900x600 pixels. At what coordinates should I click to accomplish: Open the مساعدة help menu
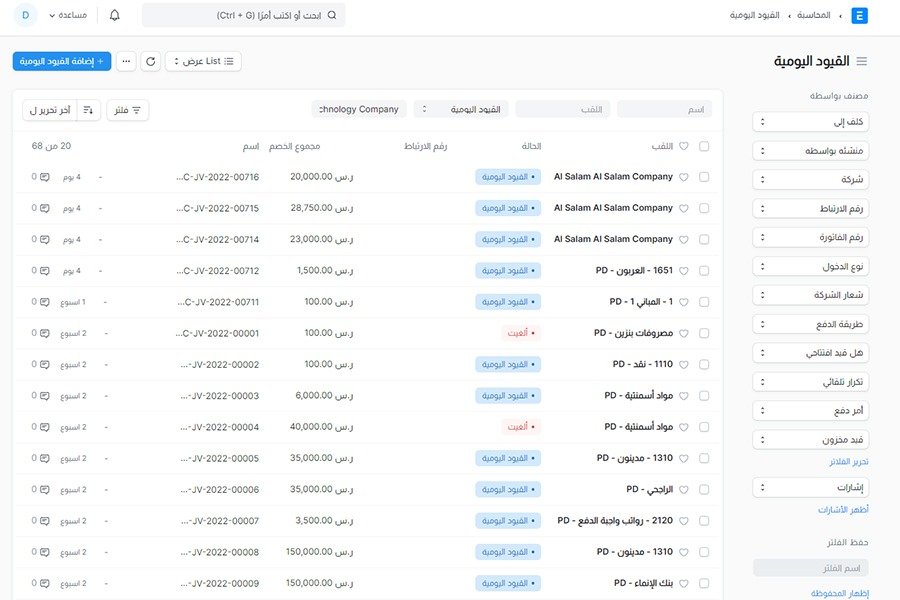click(66, 15)
